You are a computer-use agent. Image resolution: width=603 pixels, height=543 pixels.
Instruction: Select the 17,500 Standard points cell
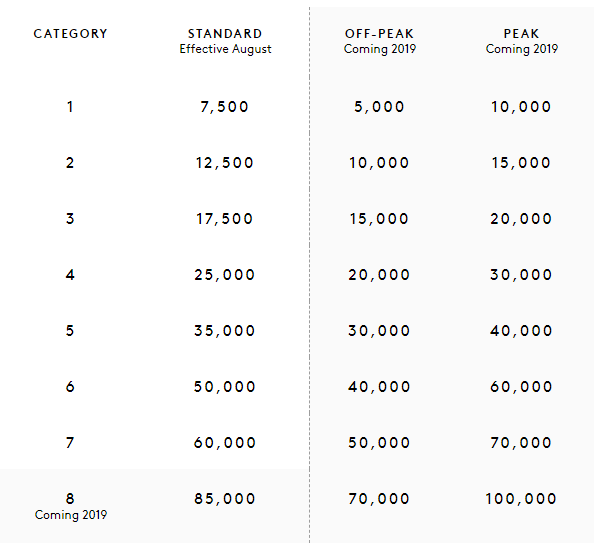coord(225,219)
